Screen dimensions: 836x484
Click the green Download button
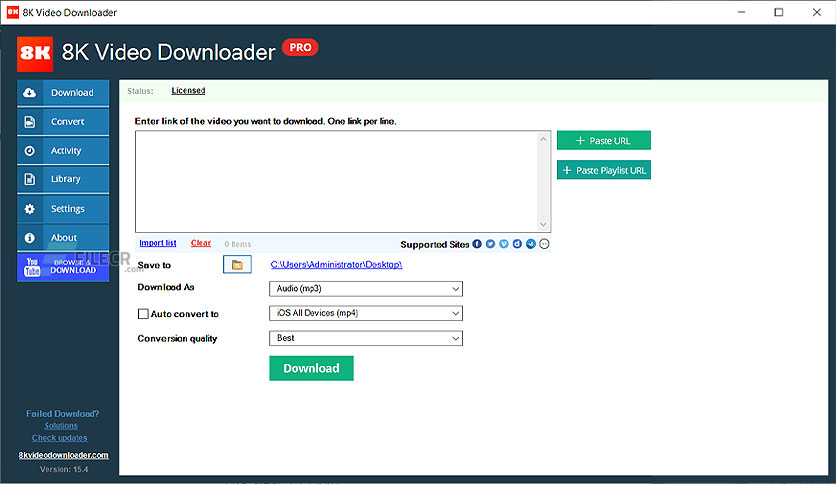(311, 368)
